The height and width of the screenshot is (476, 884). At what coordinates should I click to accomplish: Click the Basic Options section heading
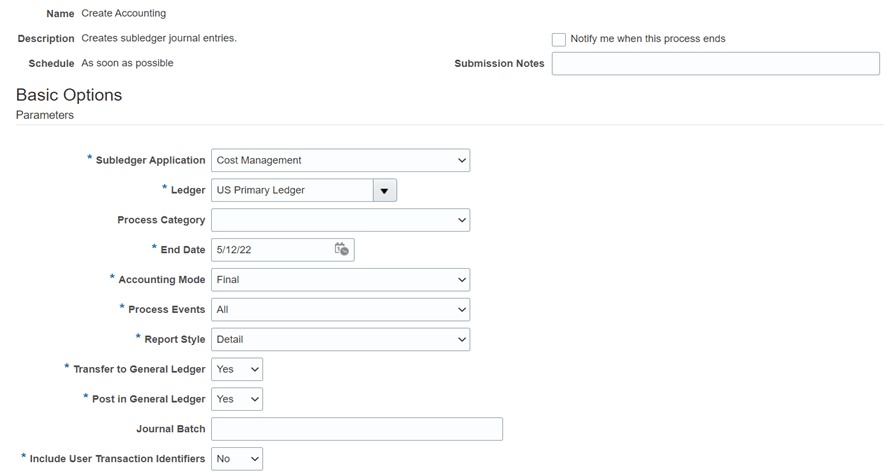(x=69, y=95)
